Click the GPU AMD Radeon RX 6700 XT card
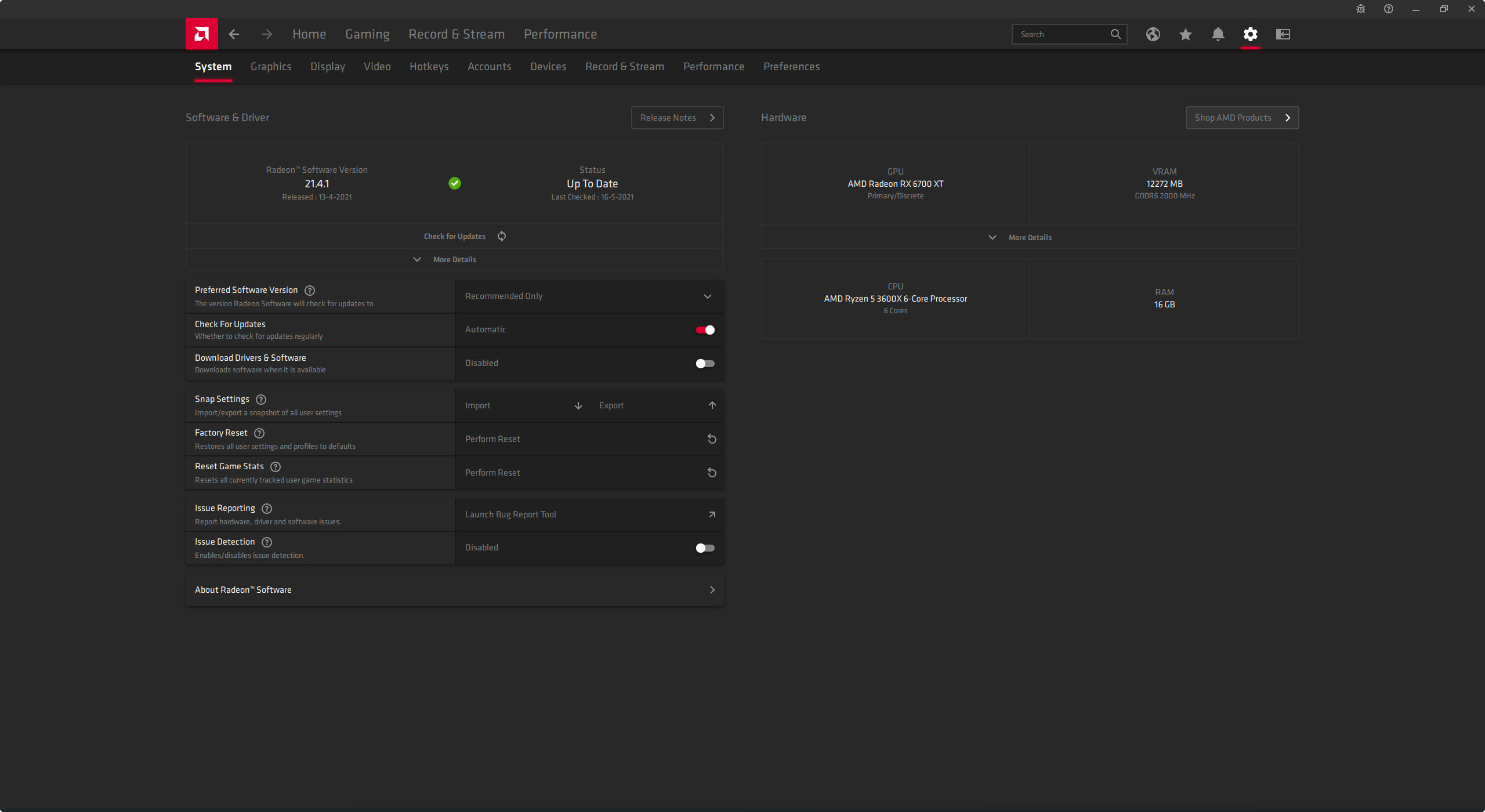Image resolution: width=1485 pixels, height=812 pixels. [x=896, y=184]
